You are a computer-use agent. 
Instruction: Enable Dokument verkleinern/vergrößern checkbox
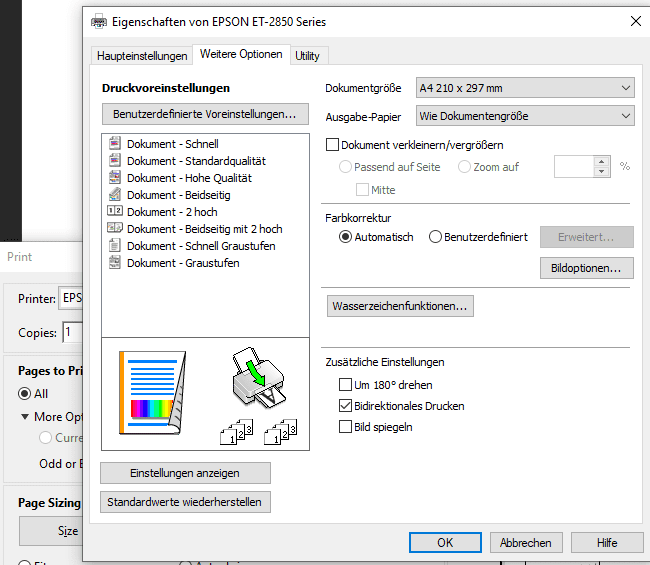tap(332, 145)
